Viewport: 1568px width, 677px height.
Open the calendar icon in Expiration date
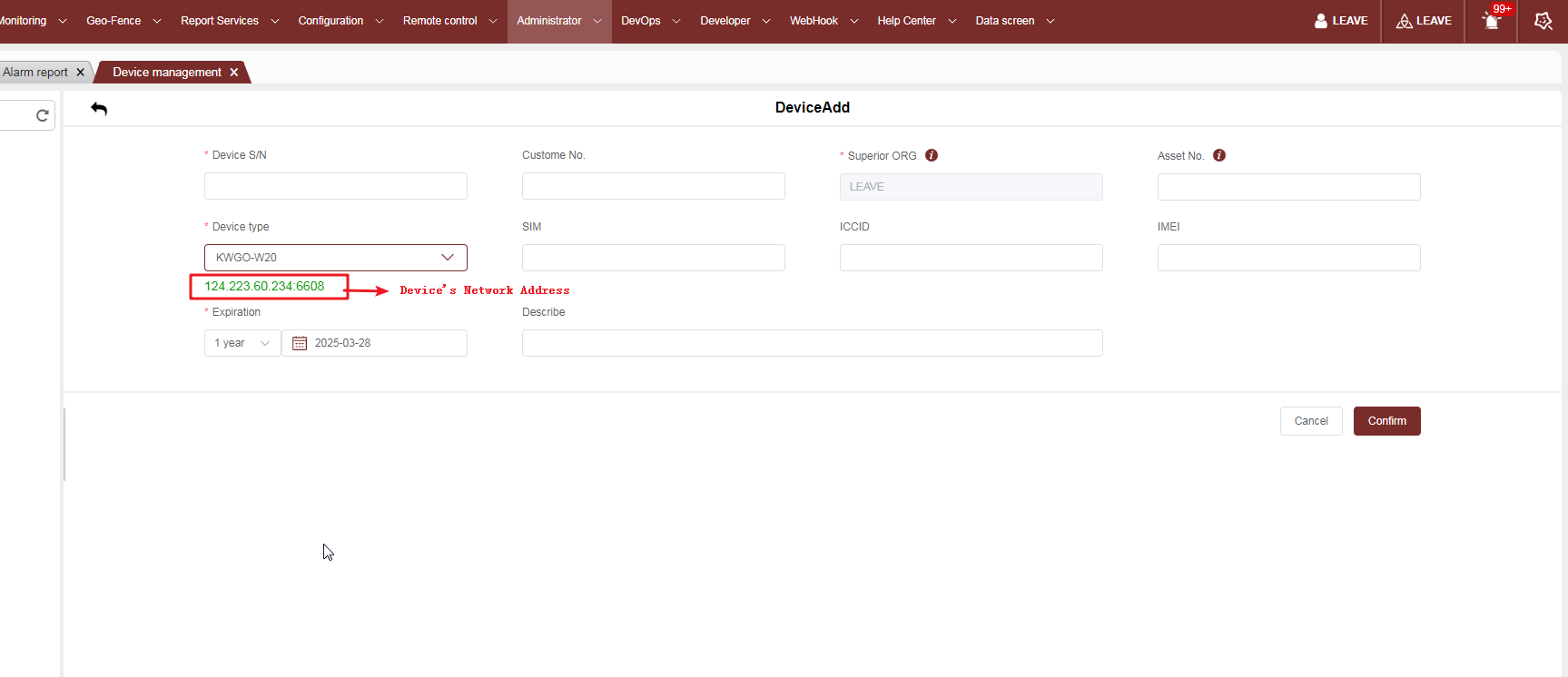click(300, 343)
